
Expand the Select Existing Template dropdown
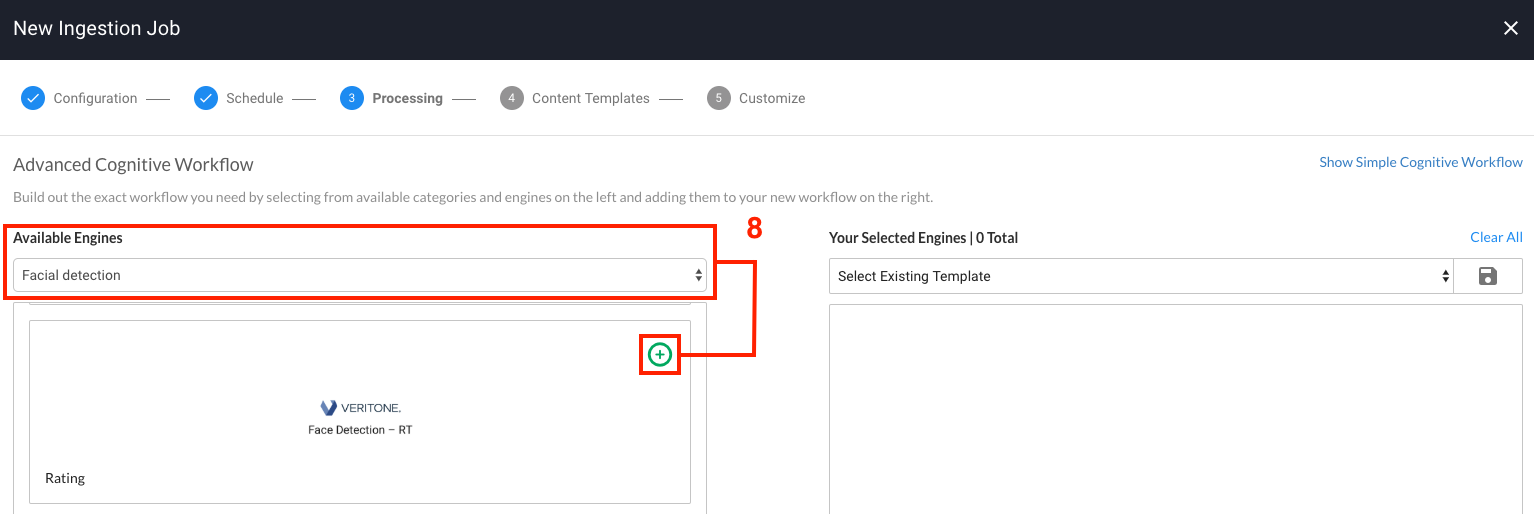pyautogui.click(x=1140, y=276)
